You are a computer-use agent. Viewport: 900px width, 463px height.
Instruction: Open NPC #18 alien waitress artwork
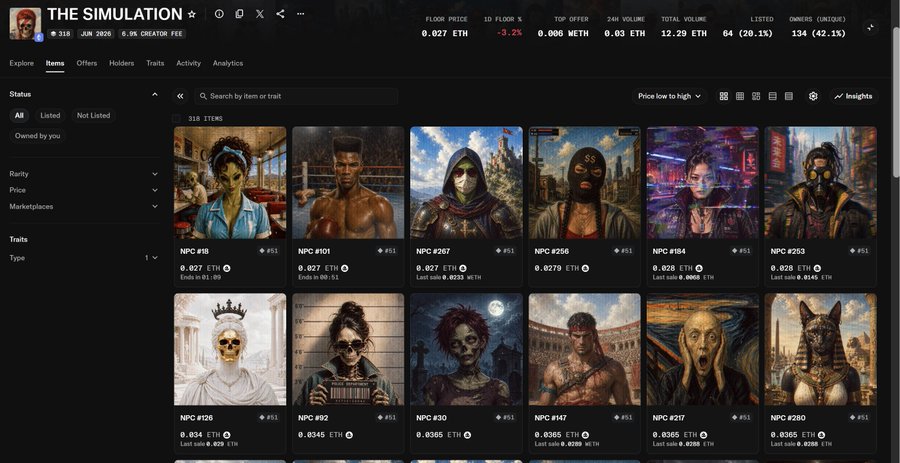230,182
